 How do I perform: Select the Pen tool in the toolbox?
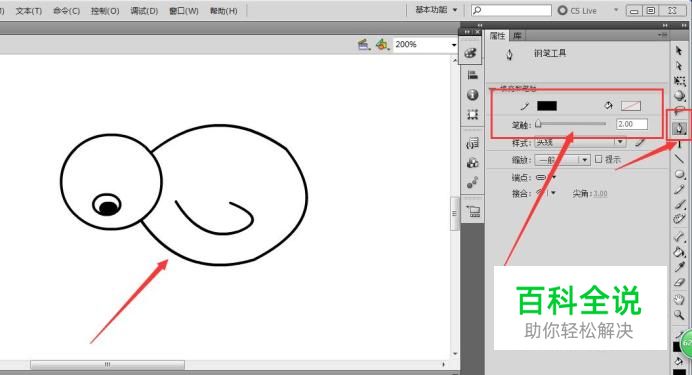click(x=679, y=129)
